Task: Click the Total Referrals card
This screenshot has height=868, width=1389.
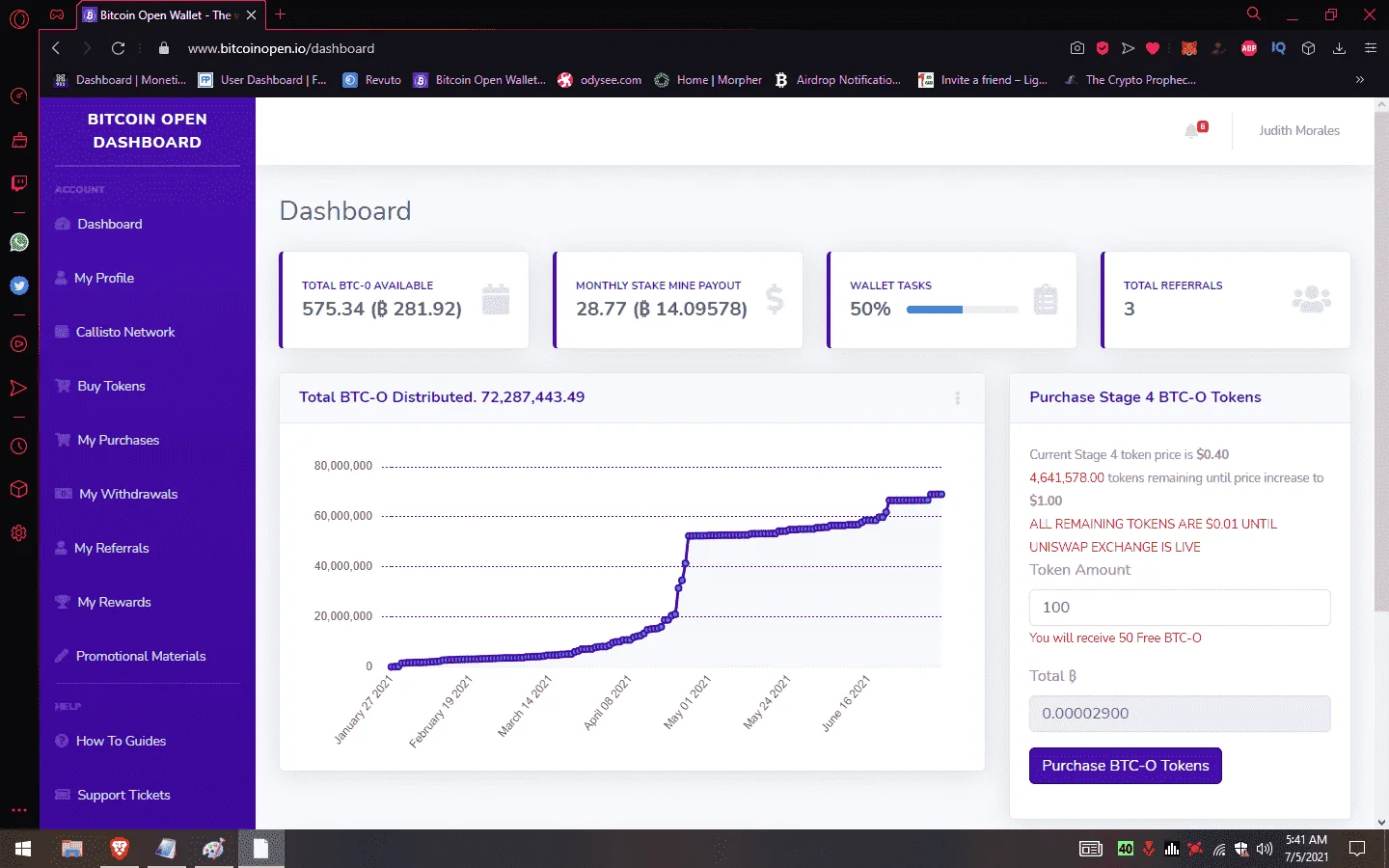Action: [x=1226, y=300]
